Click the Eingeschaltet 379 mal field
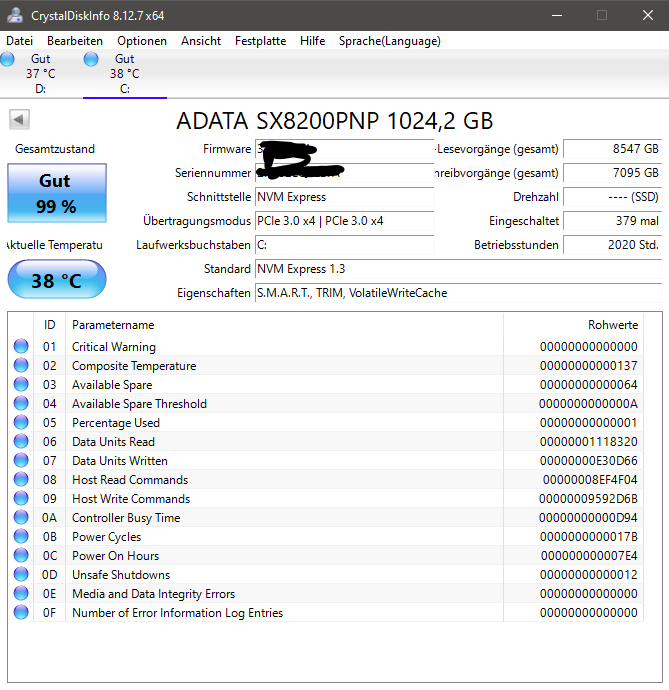 click(x=613, y=220)
